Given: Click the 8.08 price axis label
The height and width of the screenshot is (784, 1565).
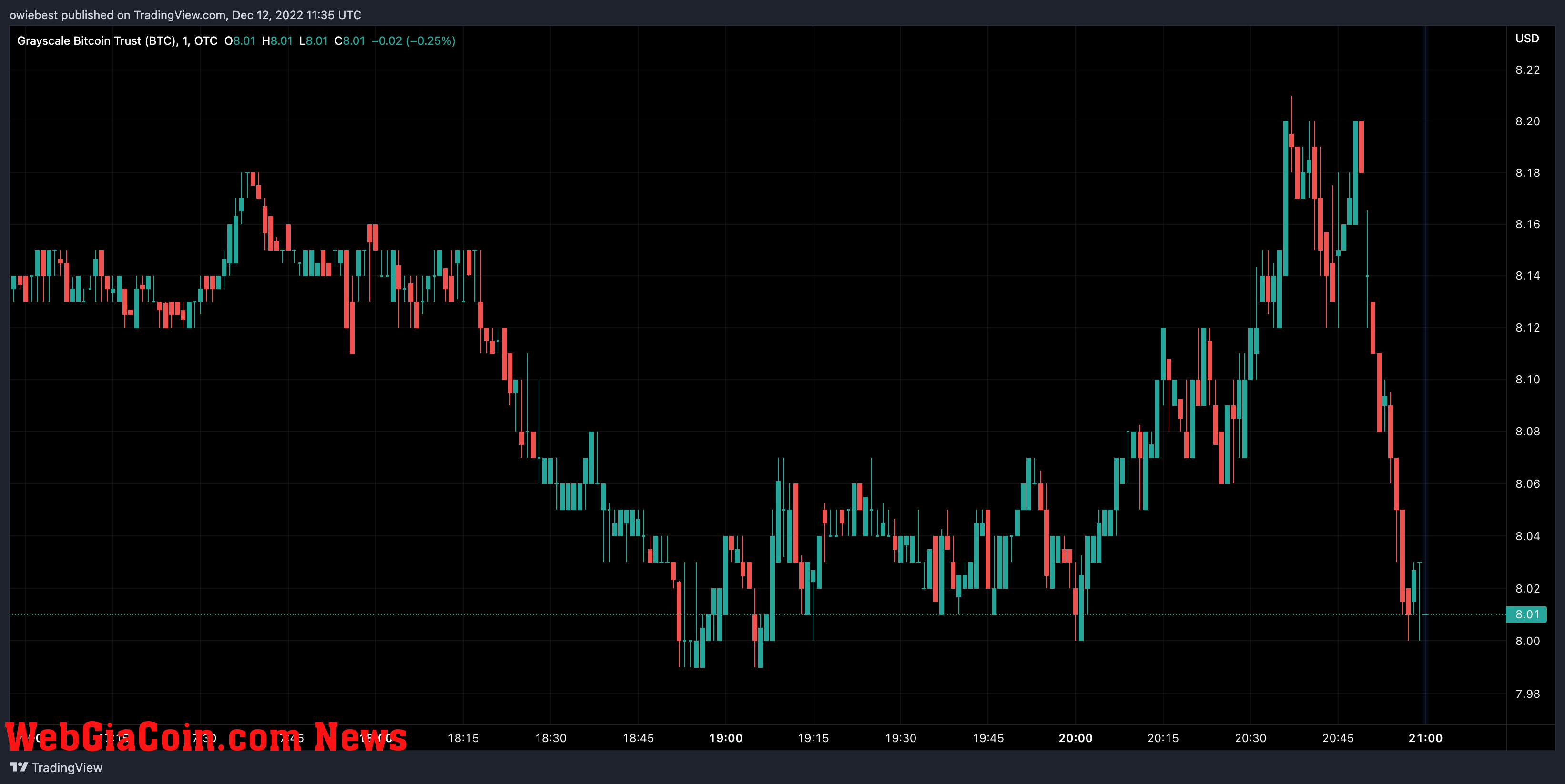Looking at the screenshot, I should 1527,432.
